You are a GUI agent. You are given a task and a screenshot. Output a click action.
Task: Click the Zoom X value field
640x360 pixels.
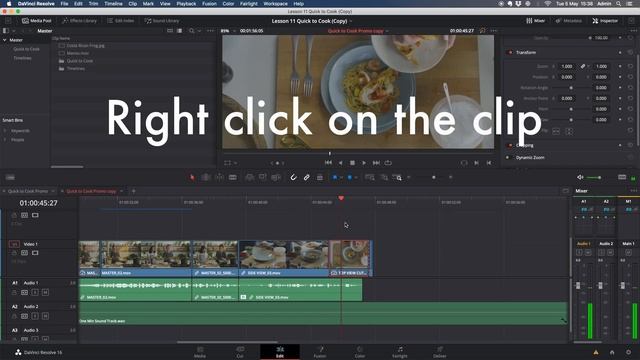pyautogui.click(x=567, y=66)
